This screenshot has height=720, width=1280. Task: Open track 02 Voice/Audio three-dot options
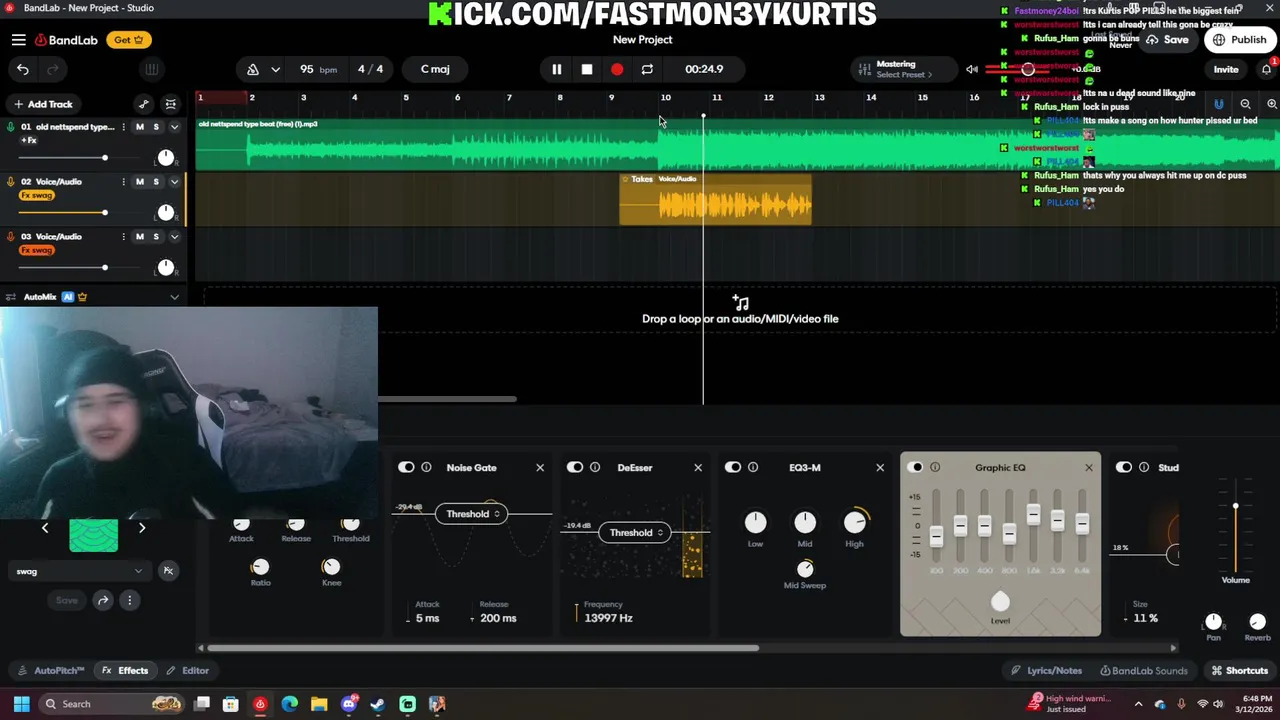tap(124, 182)
